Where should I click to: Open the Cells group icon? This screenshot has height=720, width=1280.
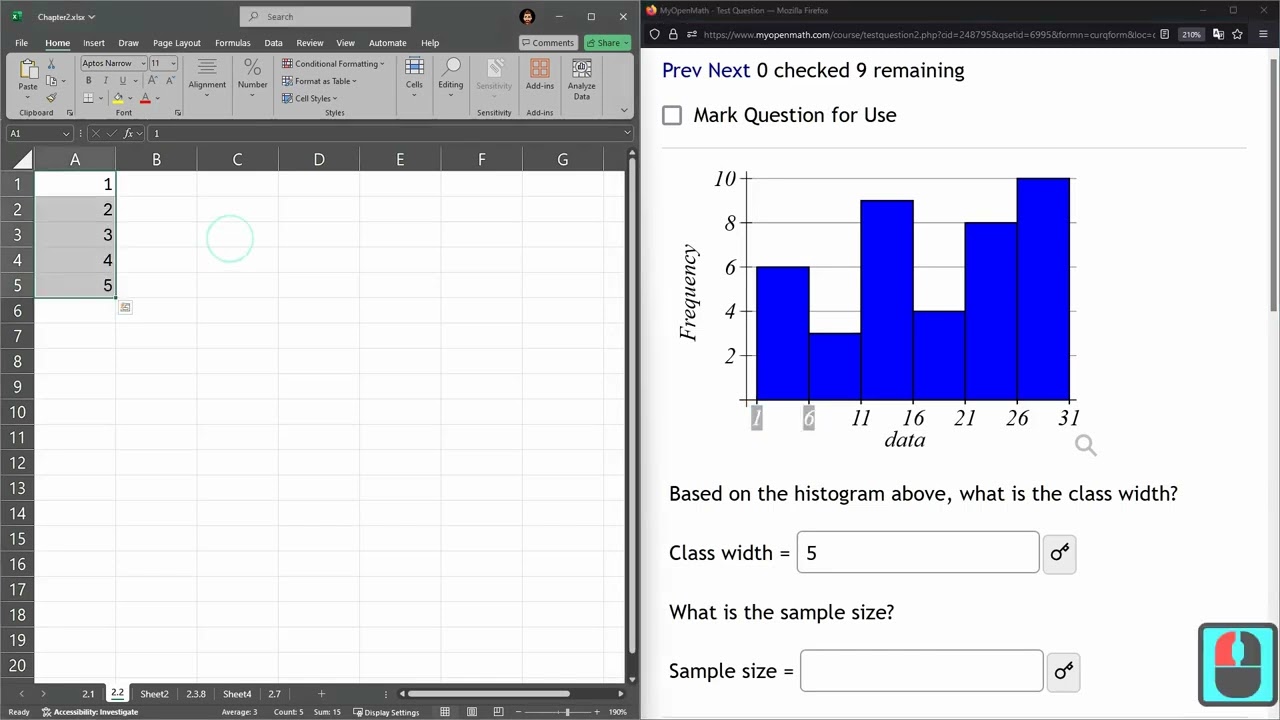tap(414, 68)
